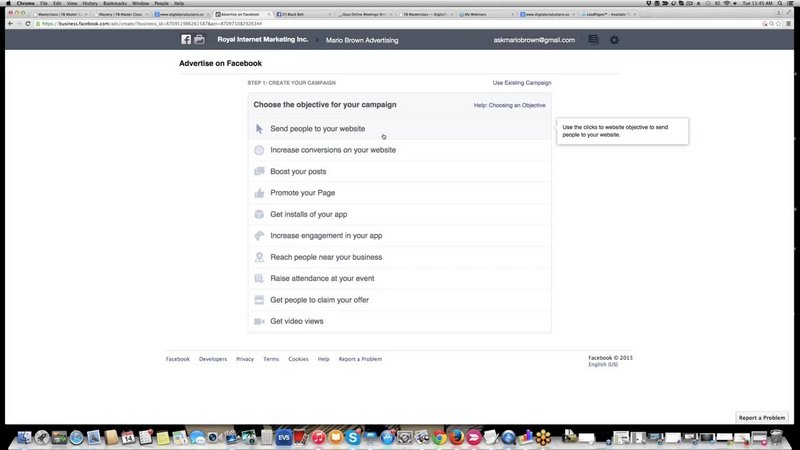Screen dimensions: 800x450
Task: Pick Get installs of your app
Action: tap(399, 214)
